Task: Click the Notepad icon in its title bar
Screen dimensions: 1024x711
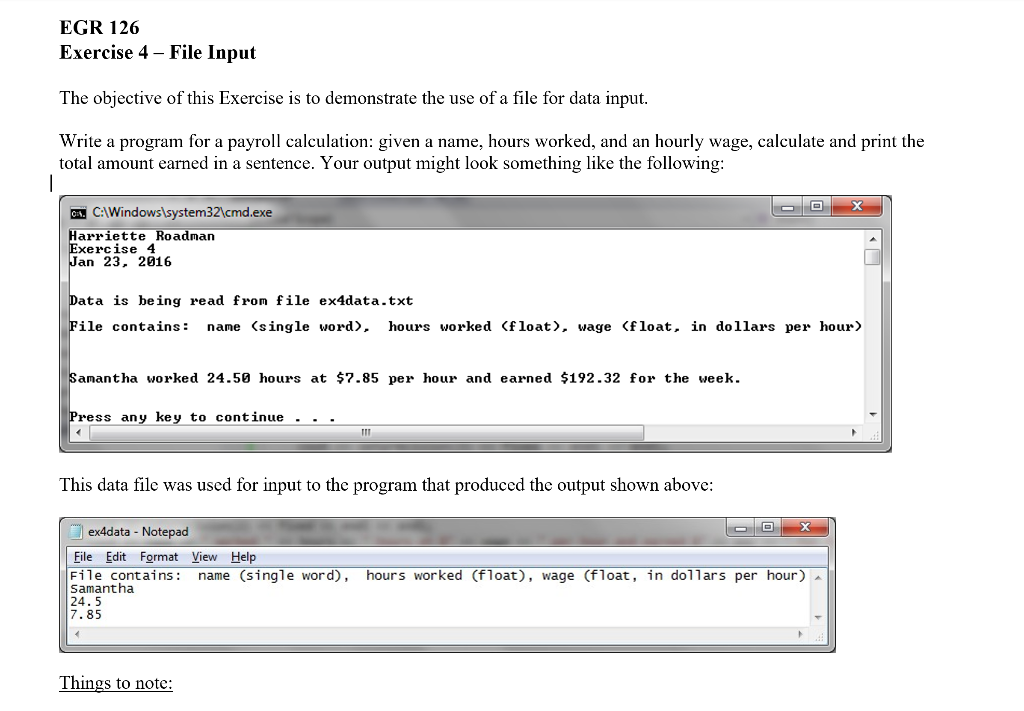Action: pyautogui.click(x=77, y=529)
